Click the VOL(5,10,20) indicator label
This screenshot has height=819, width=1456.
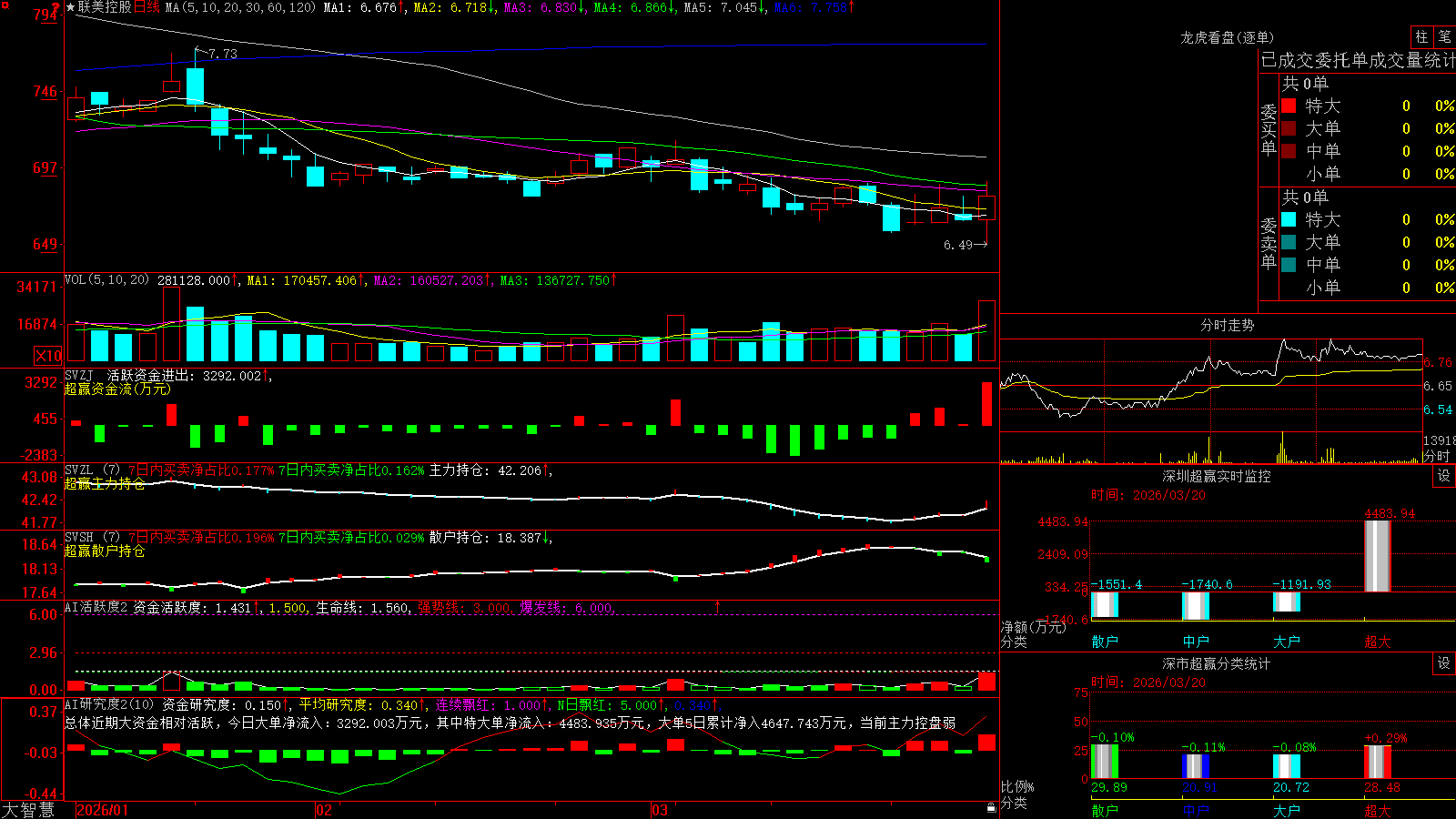[106, 279]
